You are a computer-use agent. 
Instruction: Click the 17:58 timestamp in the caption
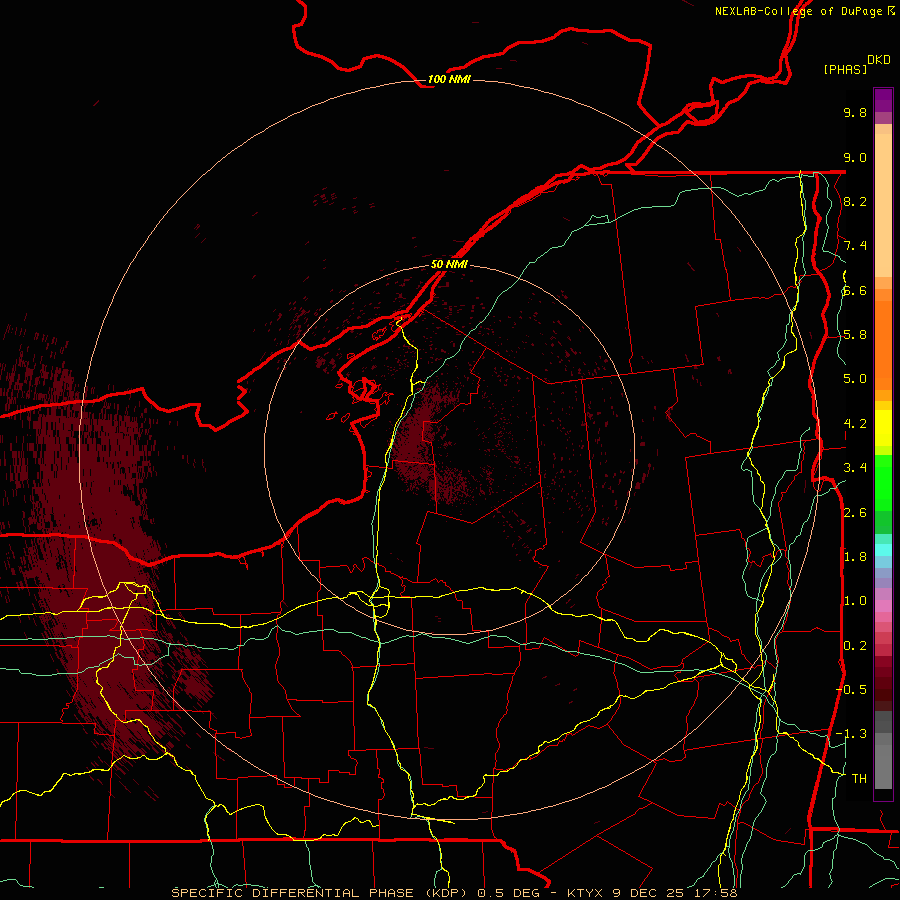coord(715,893)
